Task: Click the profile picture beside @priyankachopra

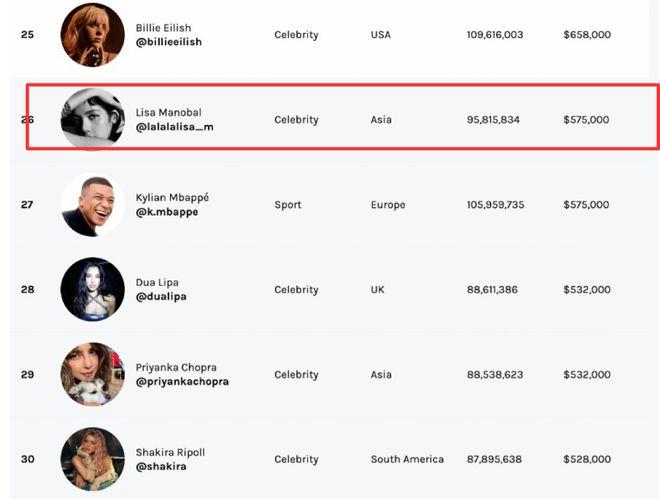Action: pyautogui.click(x=92, y=374)
